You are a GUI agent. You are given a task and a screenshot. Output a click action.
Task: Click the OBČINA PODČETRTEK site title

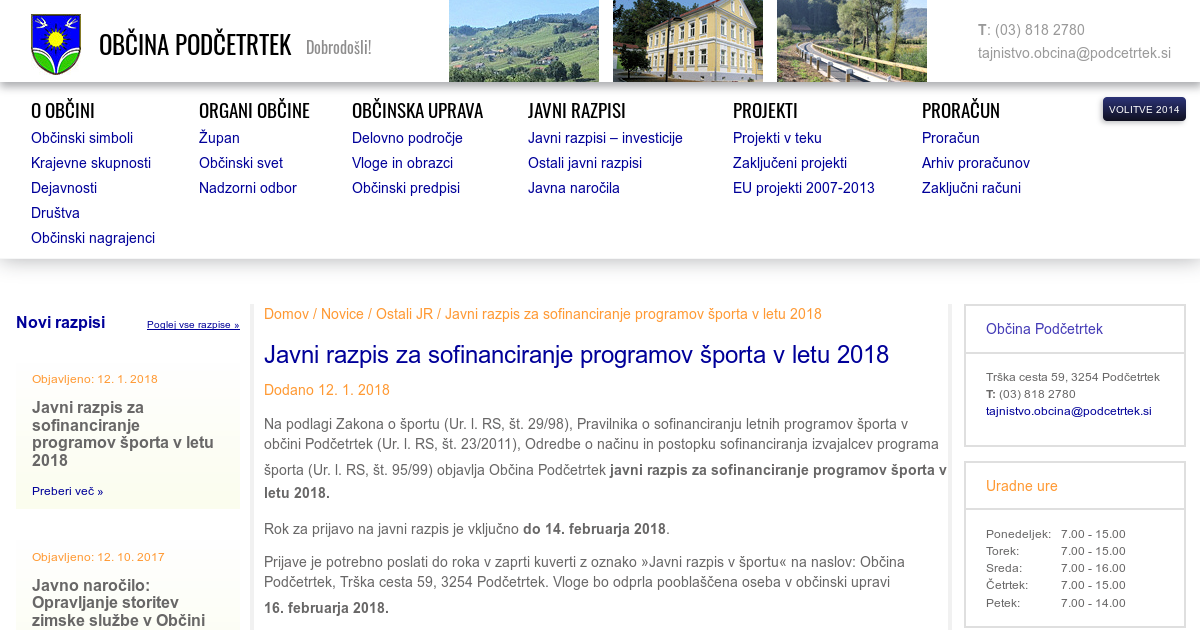195,45
